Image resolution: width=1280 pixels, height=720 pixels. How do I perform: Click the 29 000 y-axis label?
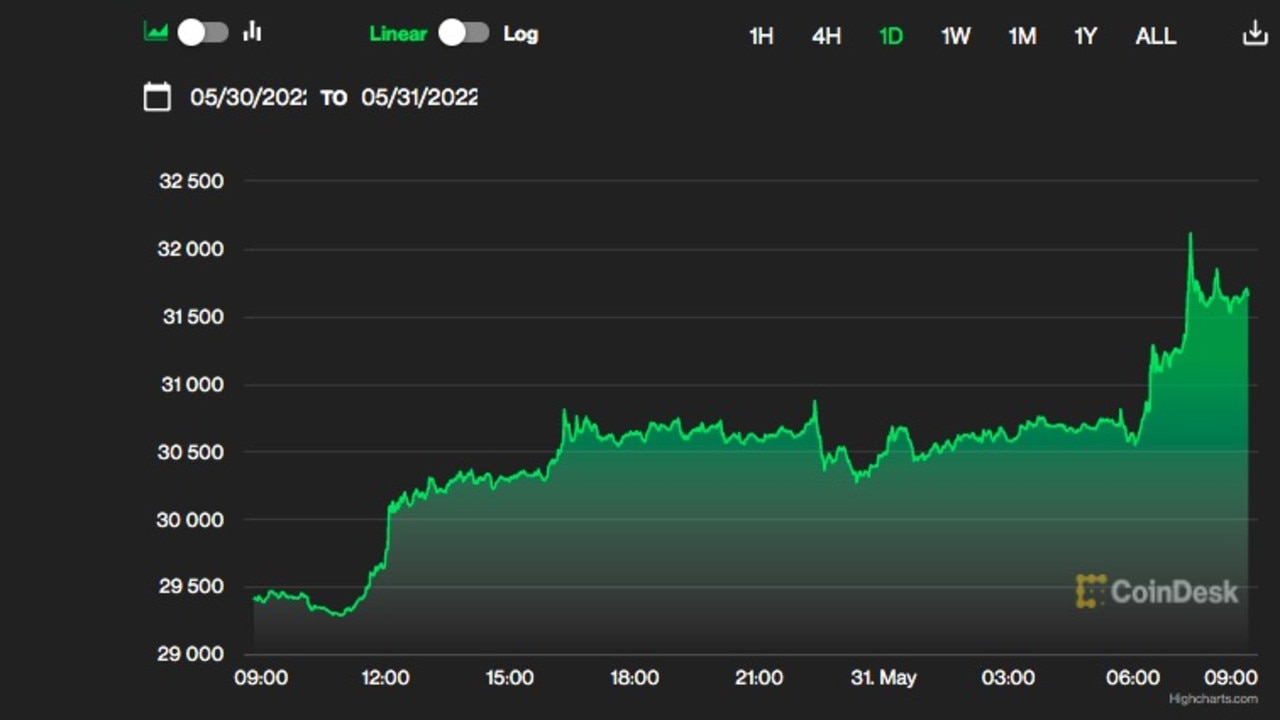pyautogui.click(x=191, y=654)
